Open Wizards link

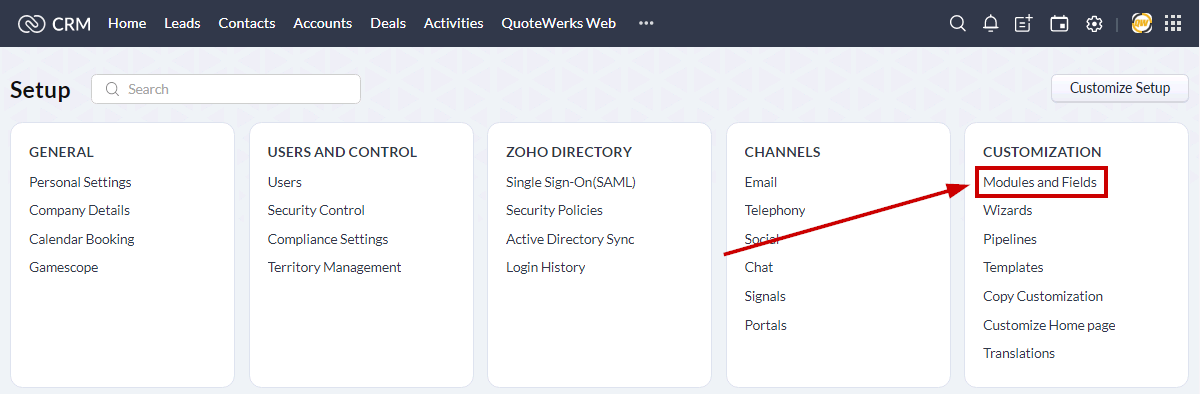1008,210
